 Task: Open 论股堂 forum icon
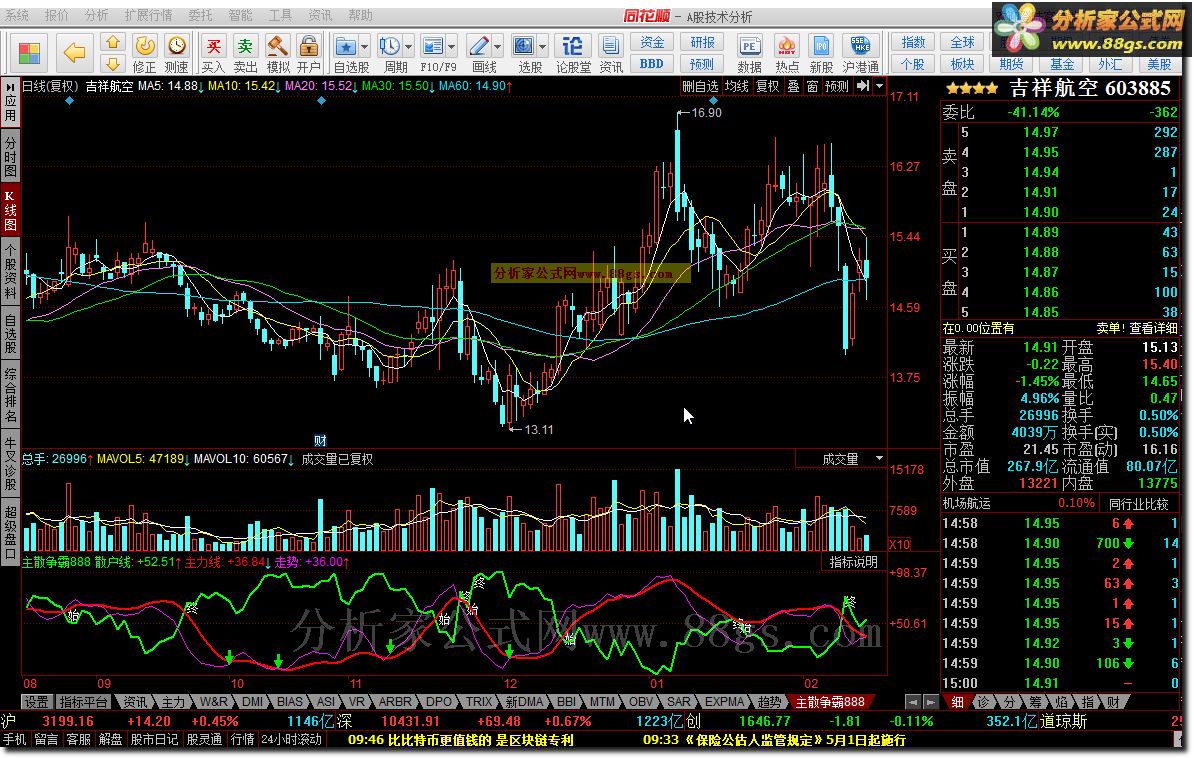point(573,54)
